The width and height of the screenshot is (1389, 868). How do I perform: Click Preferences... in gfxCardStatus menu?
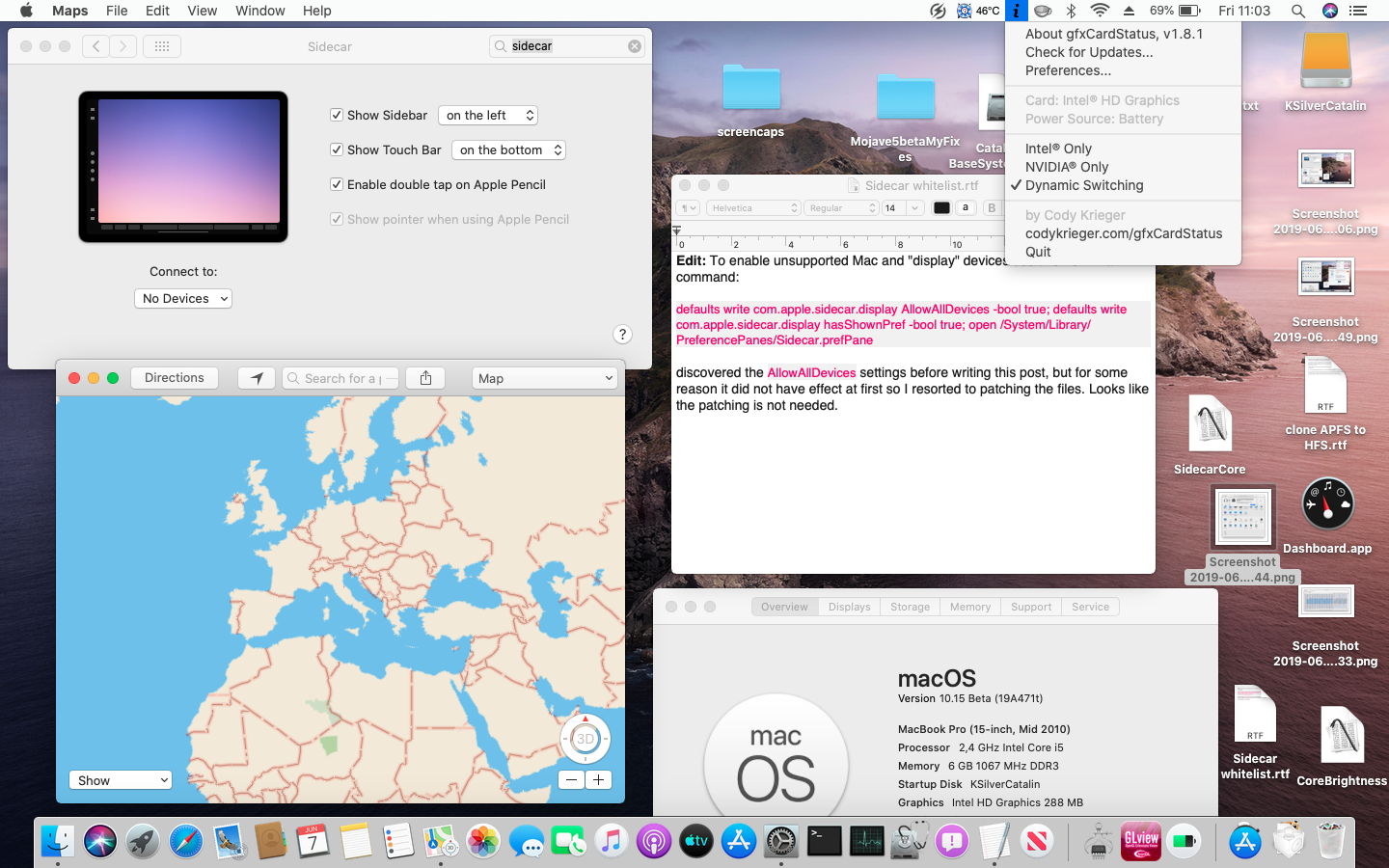tap(1068, 70)
